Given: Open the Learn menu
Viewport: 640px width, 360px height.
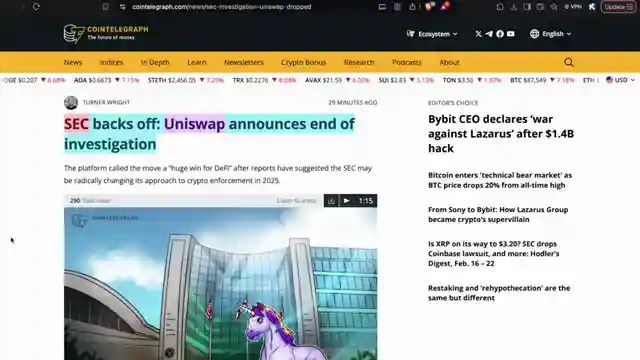Looking at the screenshot, I should (197, 62).
